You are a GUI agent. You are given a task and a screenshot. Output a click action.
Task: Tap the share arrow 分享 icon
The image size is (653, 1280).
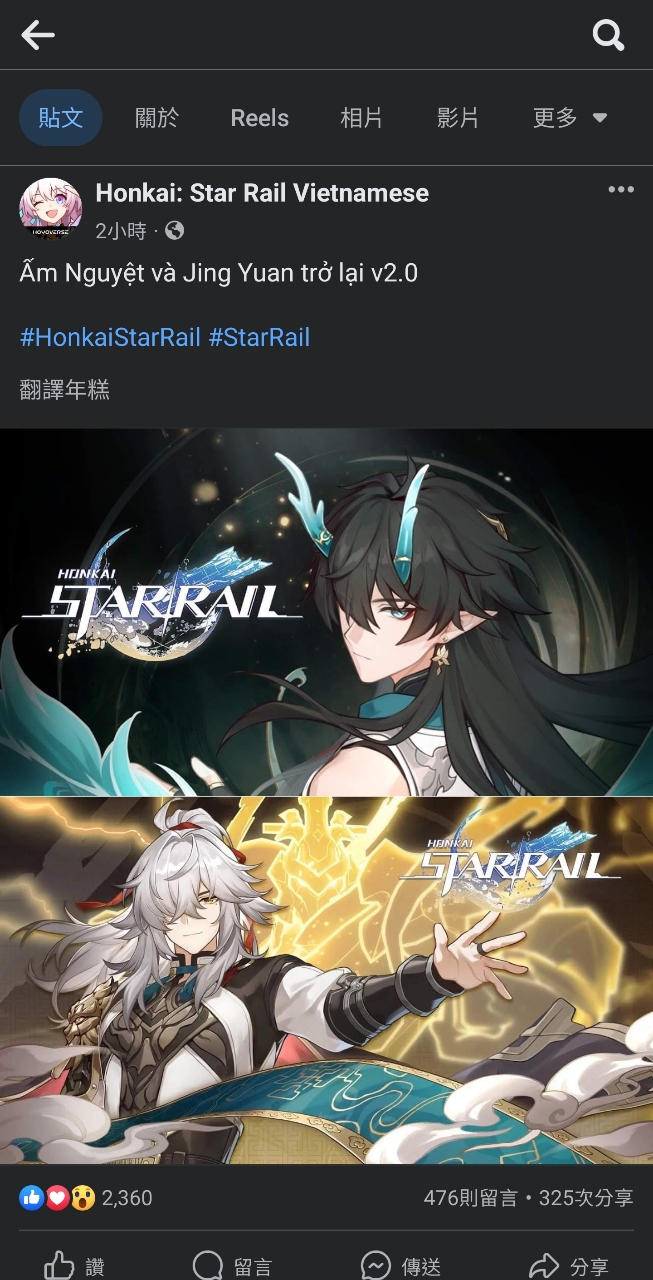(x=543, y=1266)
